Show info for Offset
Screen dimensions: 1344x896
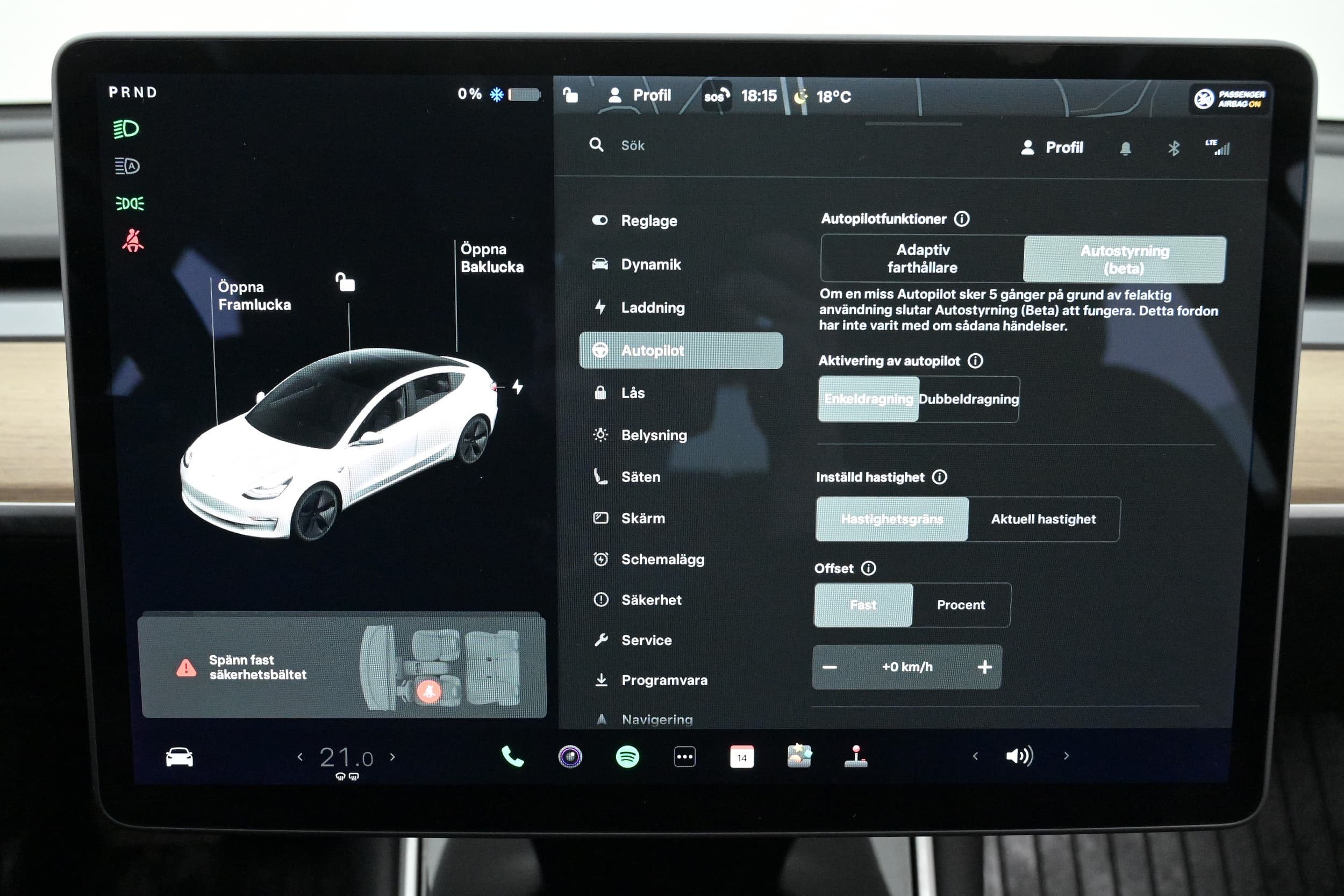(x=869, y=568)
